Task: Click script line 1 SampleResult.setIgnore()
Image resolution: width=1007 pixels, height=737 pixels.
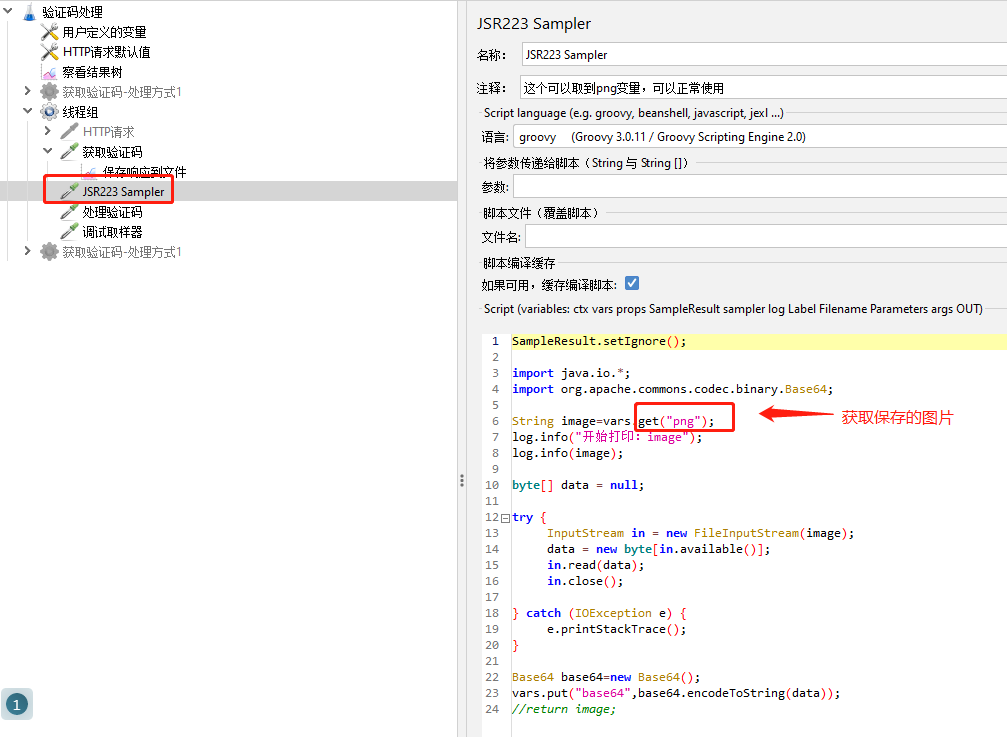Action: (x=599, y=341)
